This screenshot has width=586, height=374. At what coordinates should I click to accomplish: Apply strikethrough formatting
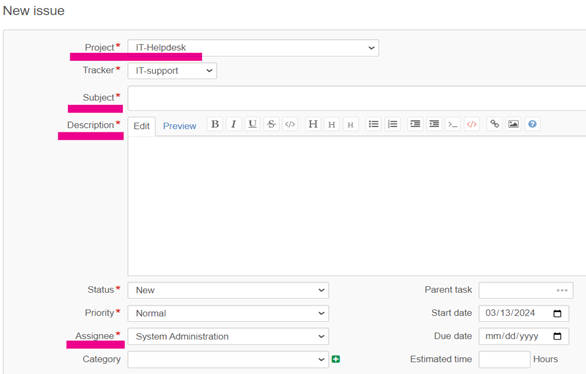coord(271,124)
